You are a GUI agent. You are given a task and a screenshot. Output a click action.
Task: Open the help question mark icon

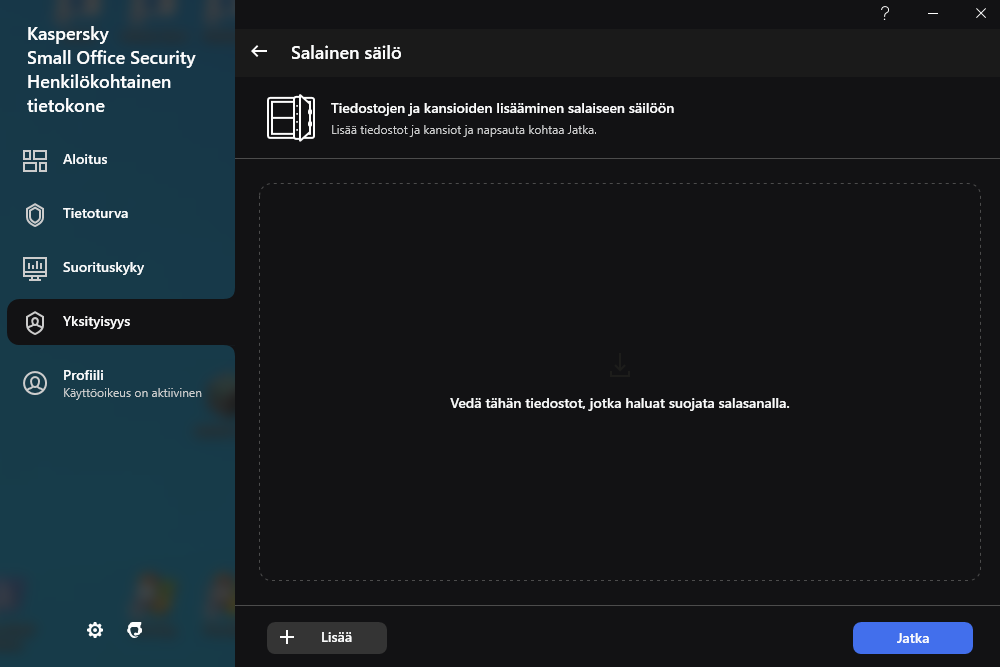tap(885, 13)
